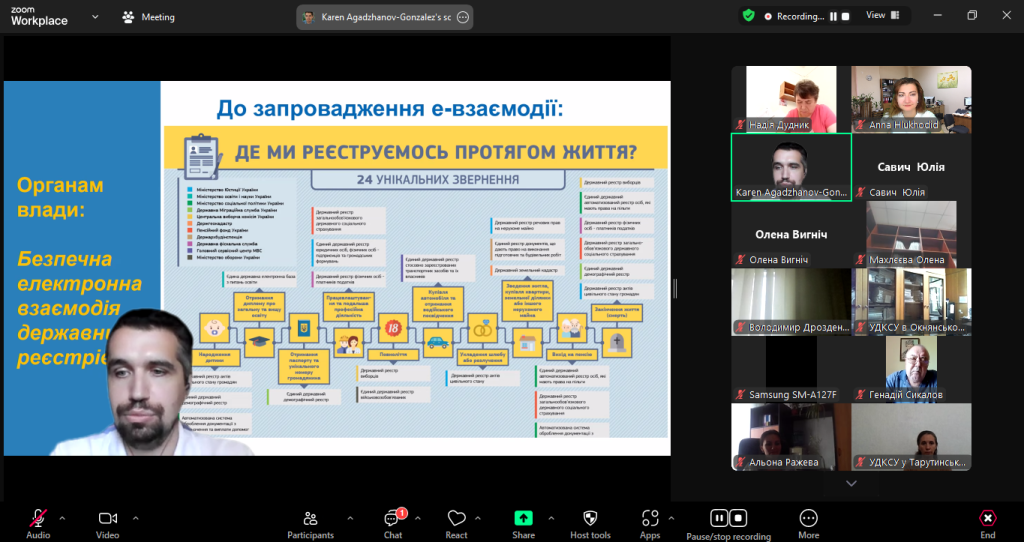Open the More options menu
1024x542 pixels.
pos(809,518)
